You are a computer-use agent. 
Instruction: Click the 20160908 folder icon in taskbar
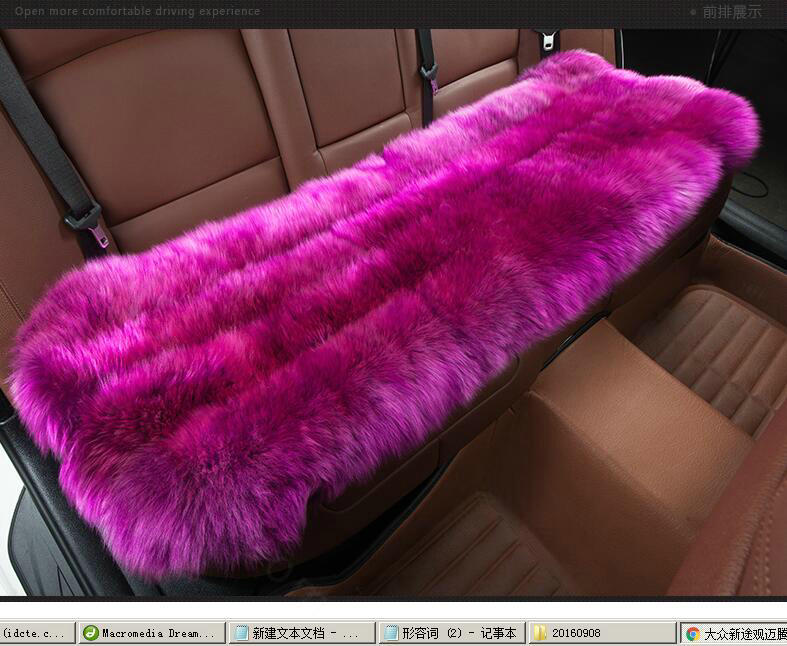539,633
